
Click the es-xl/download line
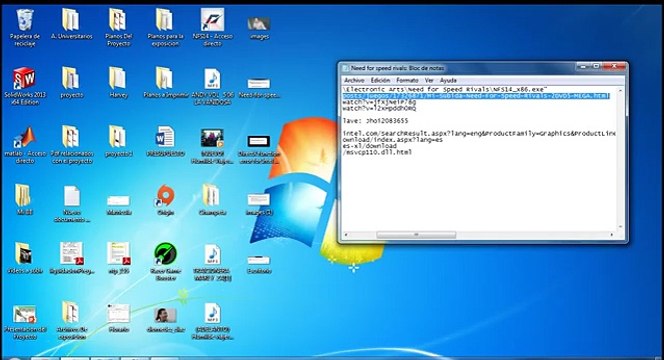coord(370,146)
